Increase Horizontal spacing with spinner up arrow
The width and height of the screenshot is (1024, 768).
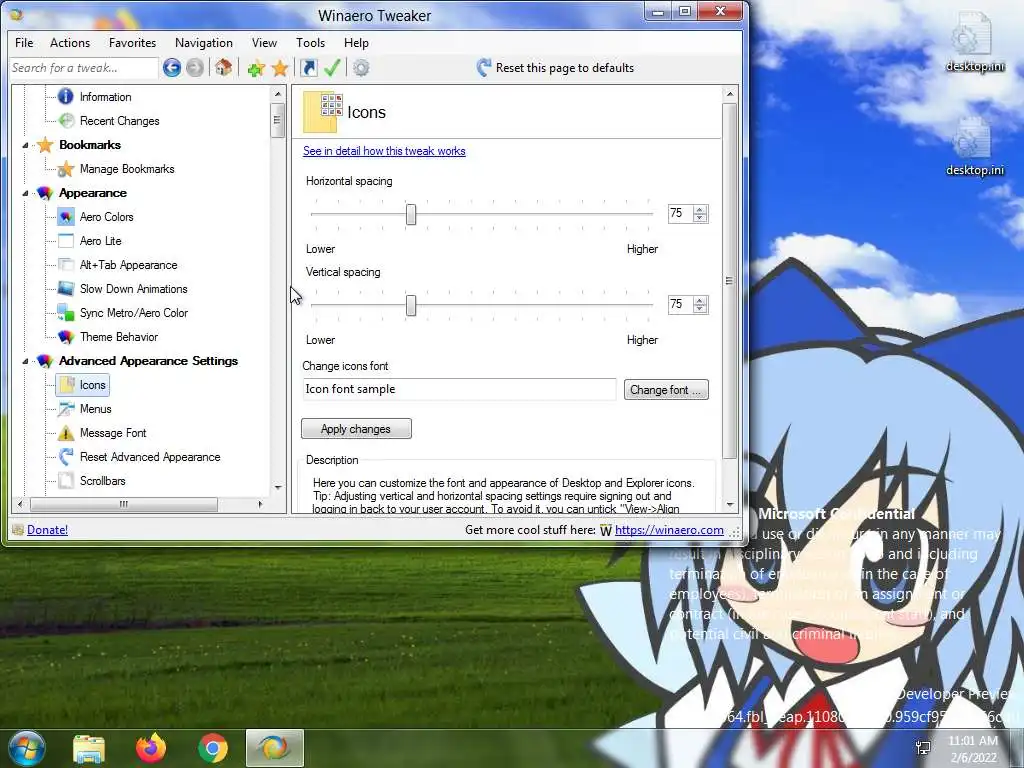700,210
